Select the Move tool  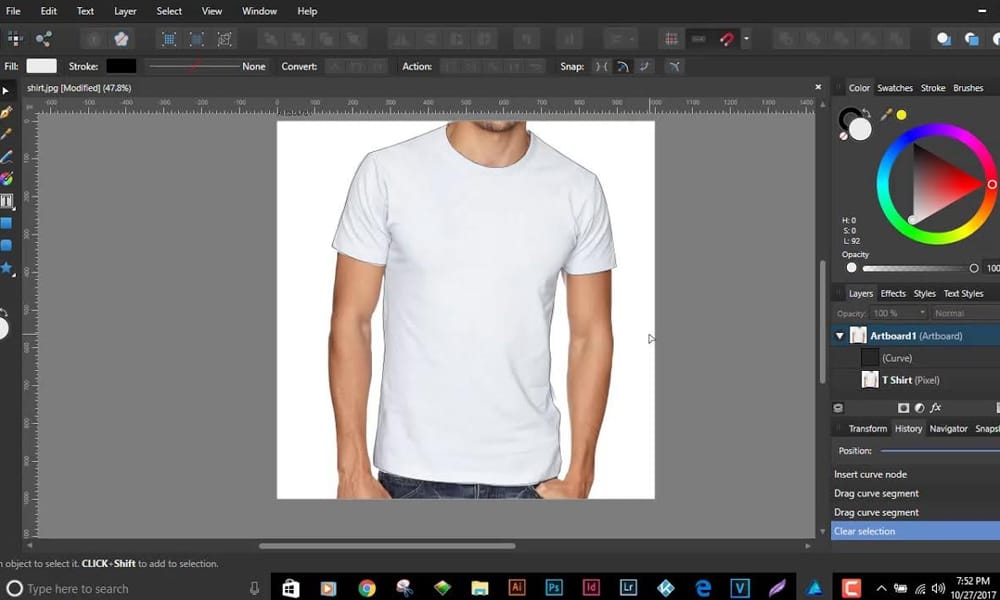click(x=6, y=88)
